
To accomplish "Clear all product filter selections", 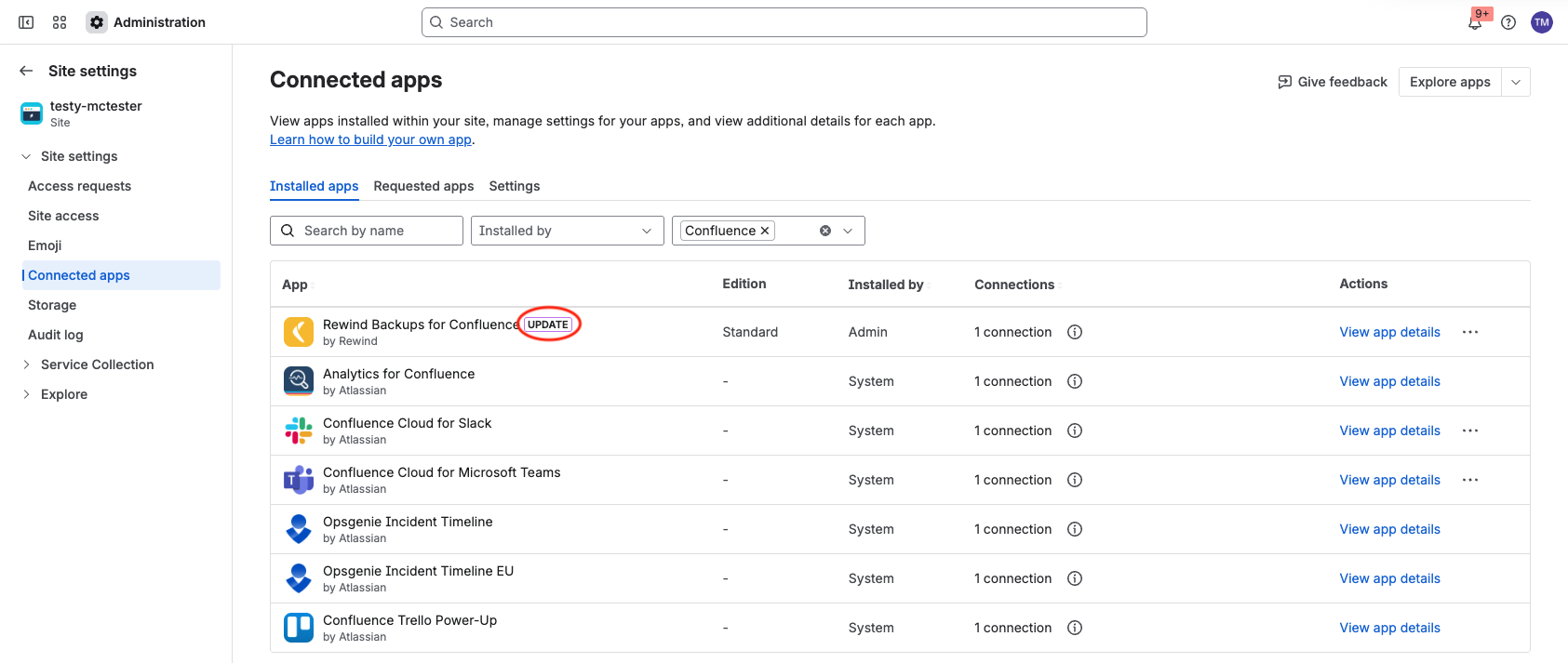I will 825,231.
